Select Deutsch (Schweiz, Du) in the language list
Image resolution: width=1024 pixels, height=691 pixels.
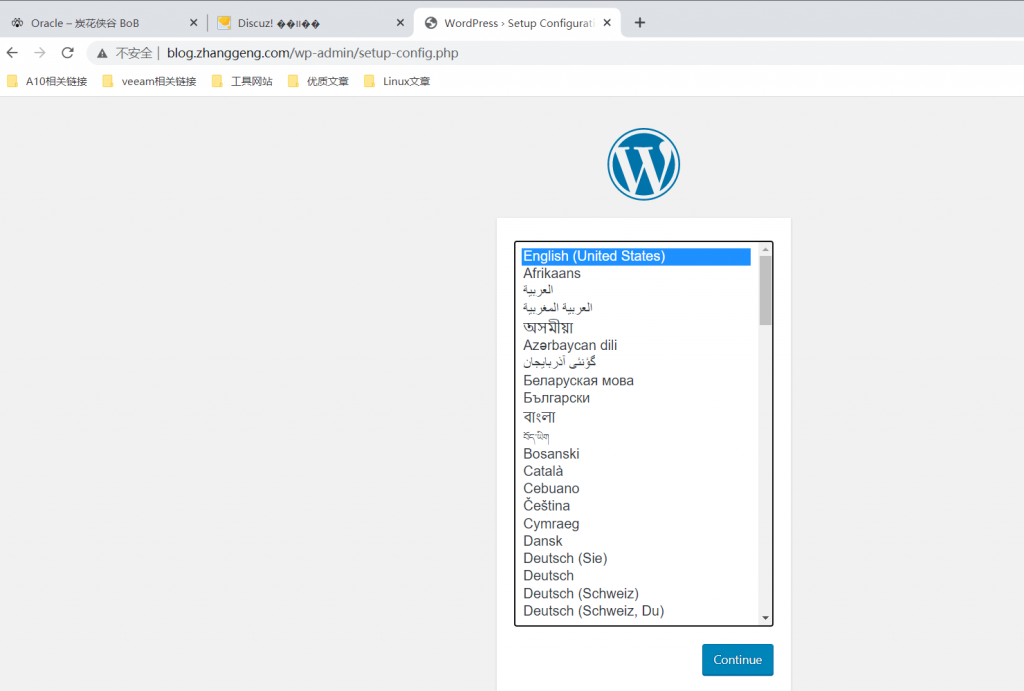[x=636, y=611]
